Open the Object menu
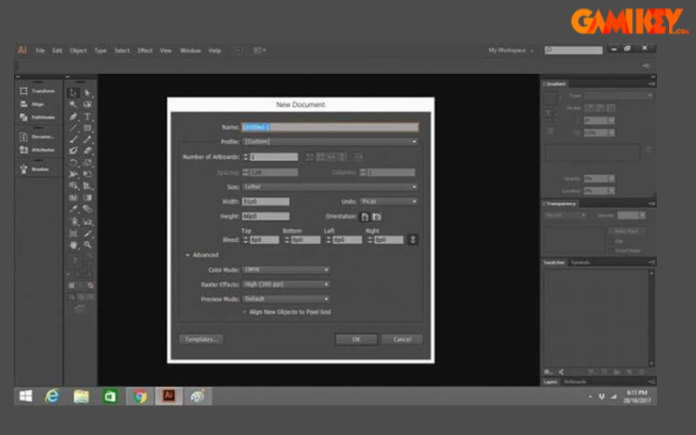696x435 pixels. pyautogui.click(x=77, y=50)
